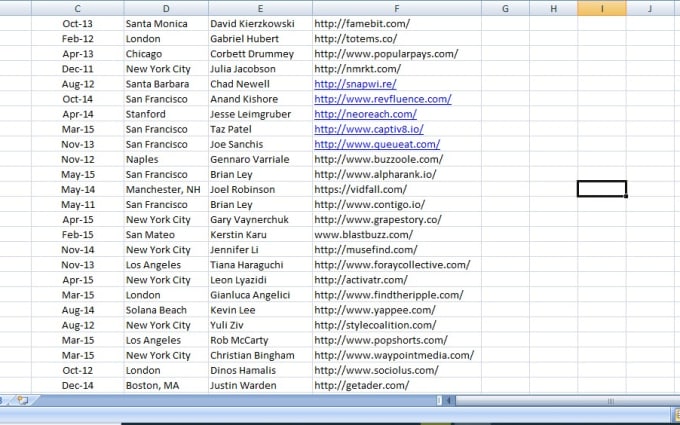680x425 pixels.
Task: Click the http://www.popularpays.com/ cell
Action: pos(397,54)
